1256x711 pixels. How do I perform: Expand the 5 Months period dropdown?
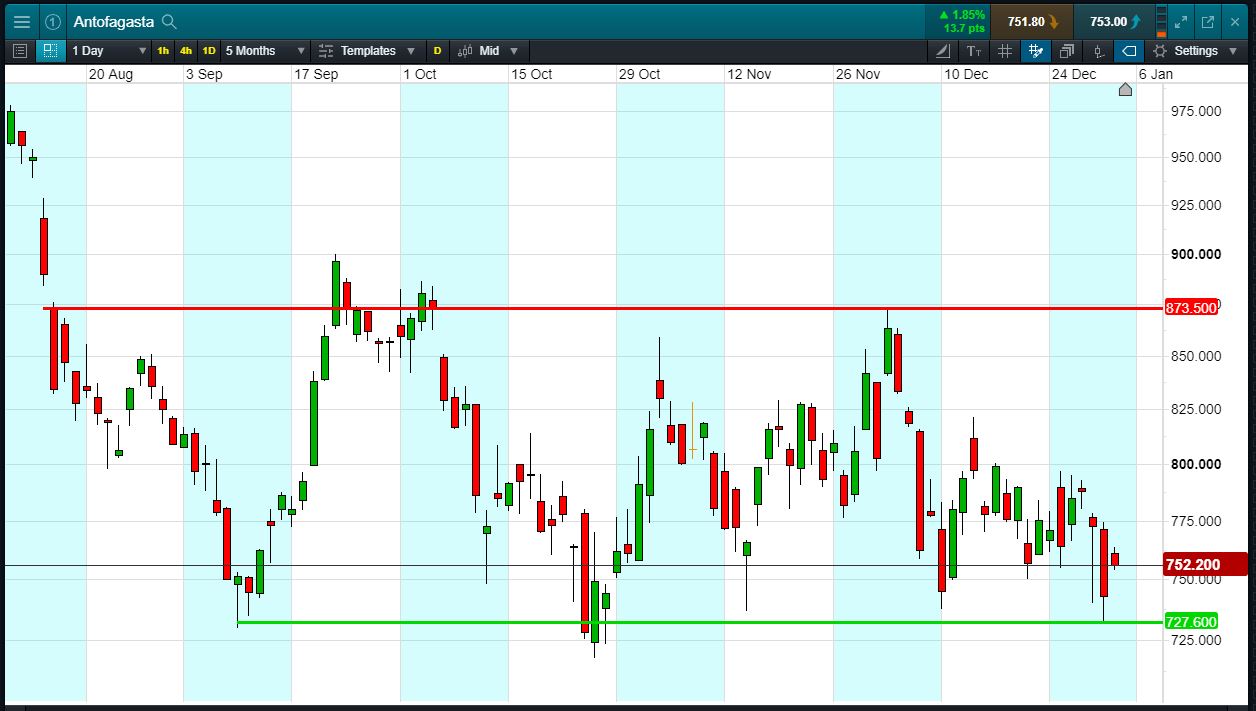coord(265,50)
